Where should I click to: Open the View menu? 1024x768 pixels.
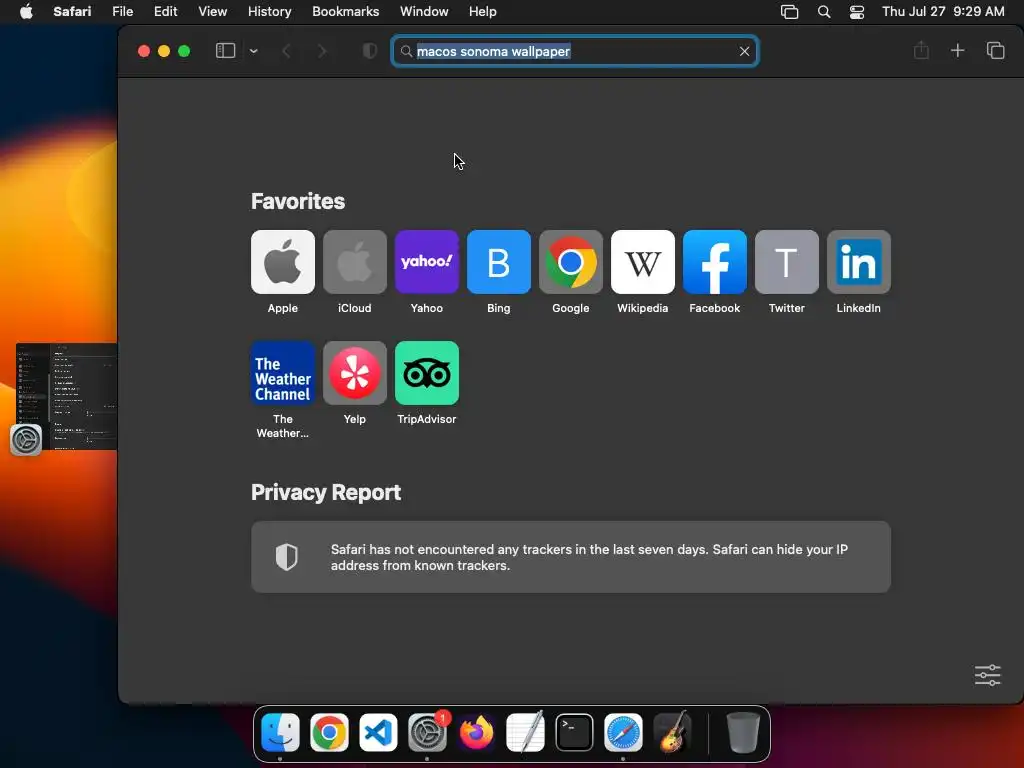(212, 12)
